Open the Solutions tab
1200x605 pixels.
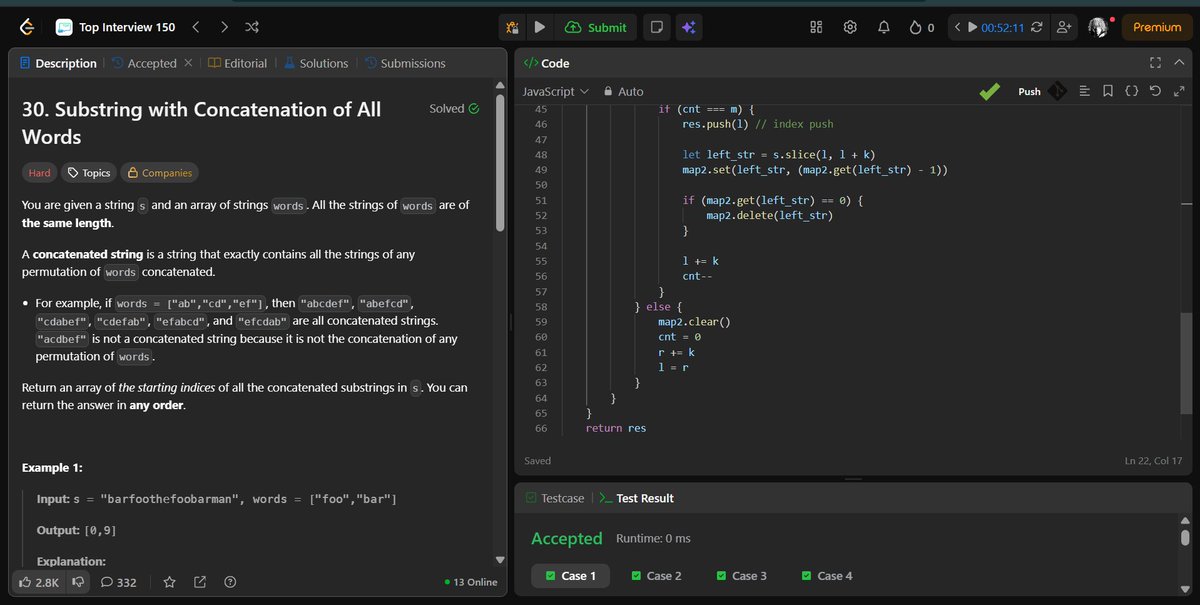[316, 63]
